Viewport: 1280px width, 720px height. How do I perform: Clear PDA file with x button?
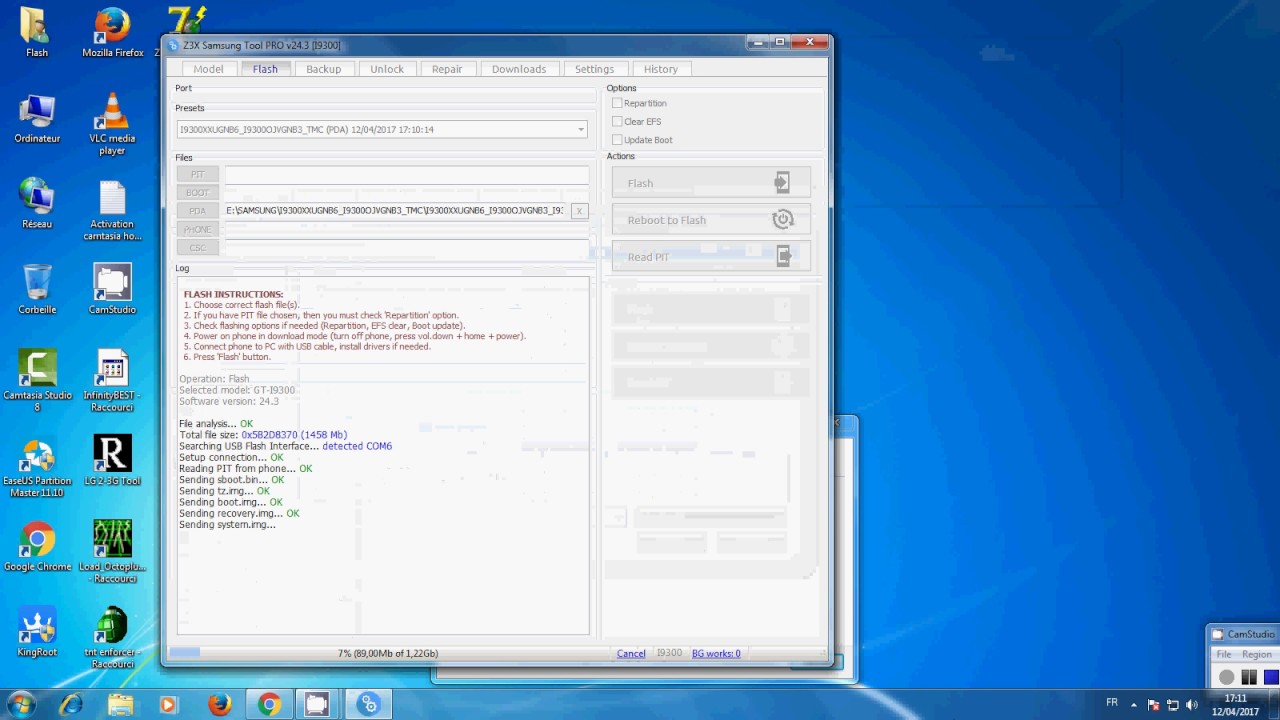579,211
